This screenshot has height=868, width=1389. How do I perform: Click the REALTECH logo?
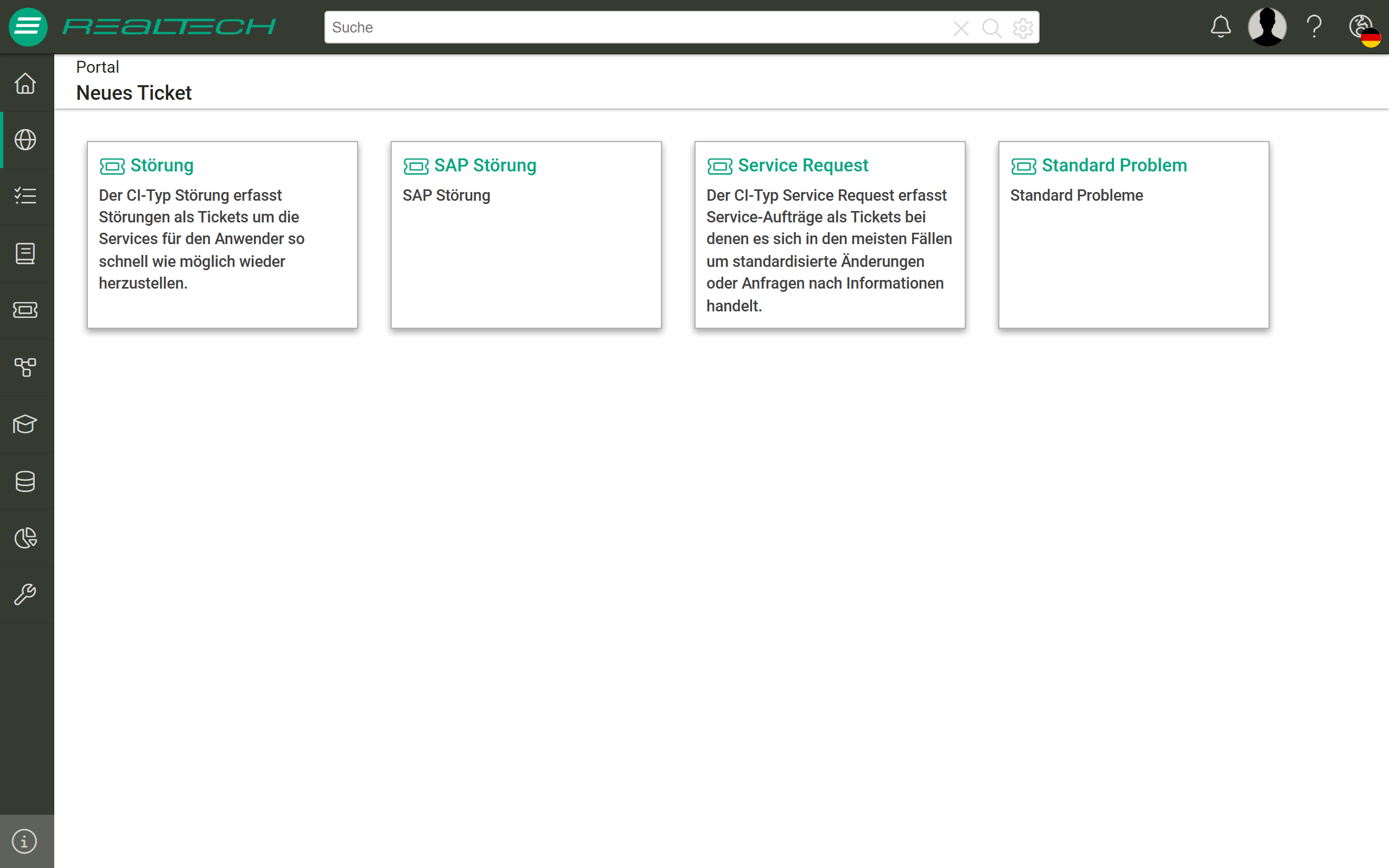point(169,27)
